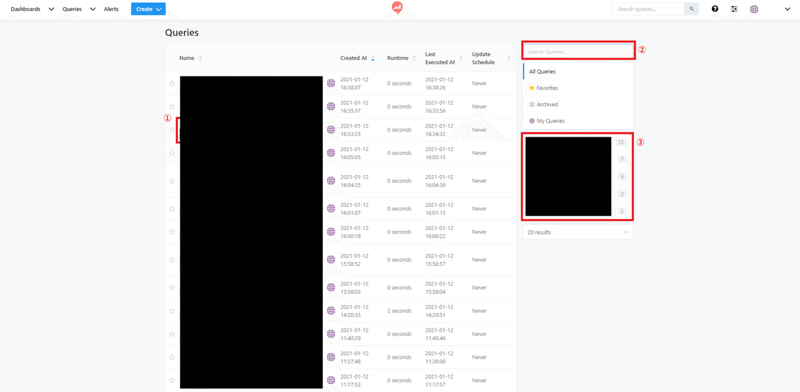The width and height of the screenshot is (800, 392).
Task: Click the tag count badge 7
Action: tap(621, 159)
